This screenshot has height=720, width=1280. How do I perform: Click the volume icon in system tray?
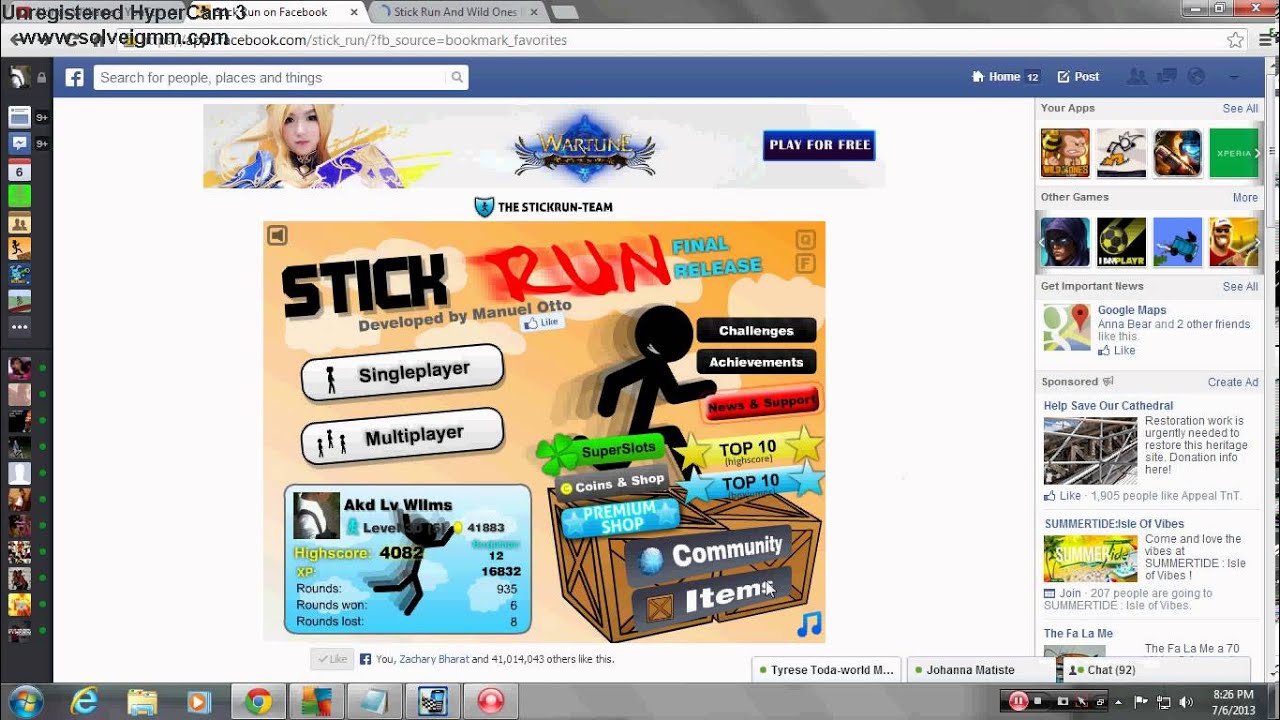[x=1186, y=701]
